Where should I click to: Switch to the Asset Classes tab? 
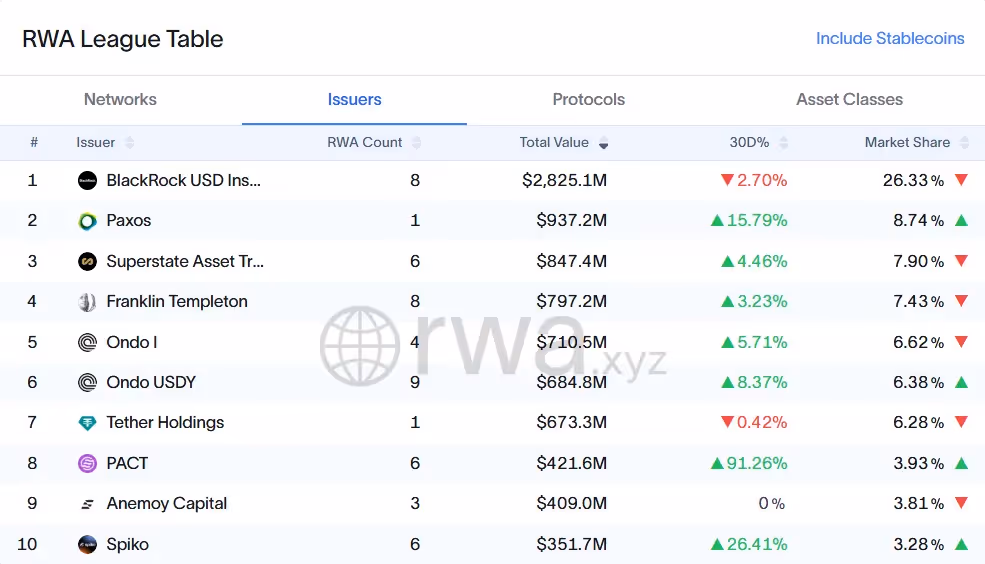[x=849, y=99]
